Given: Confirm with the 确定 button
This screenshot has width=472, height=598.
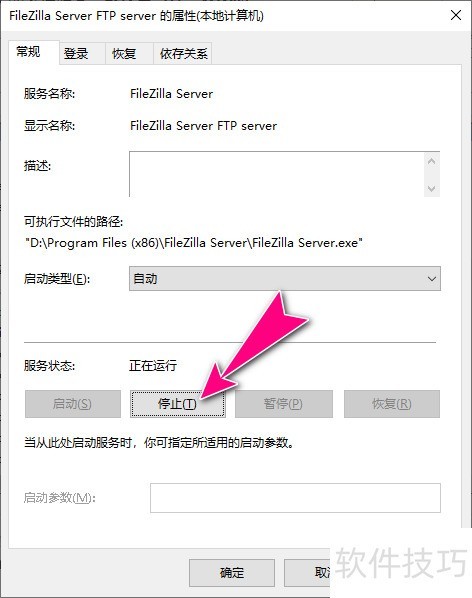Looking at the screenshot, I should click(232, 573).
